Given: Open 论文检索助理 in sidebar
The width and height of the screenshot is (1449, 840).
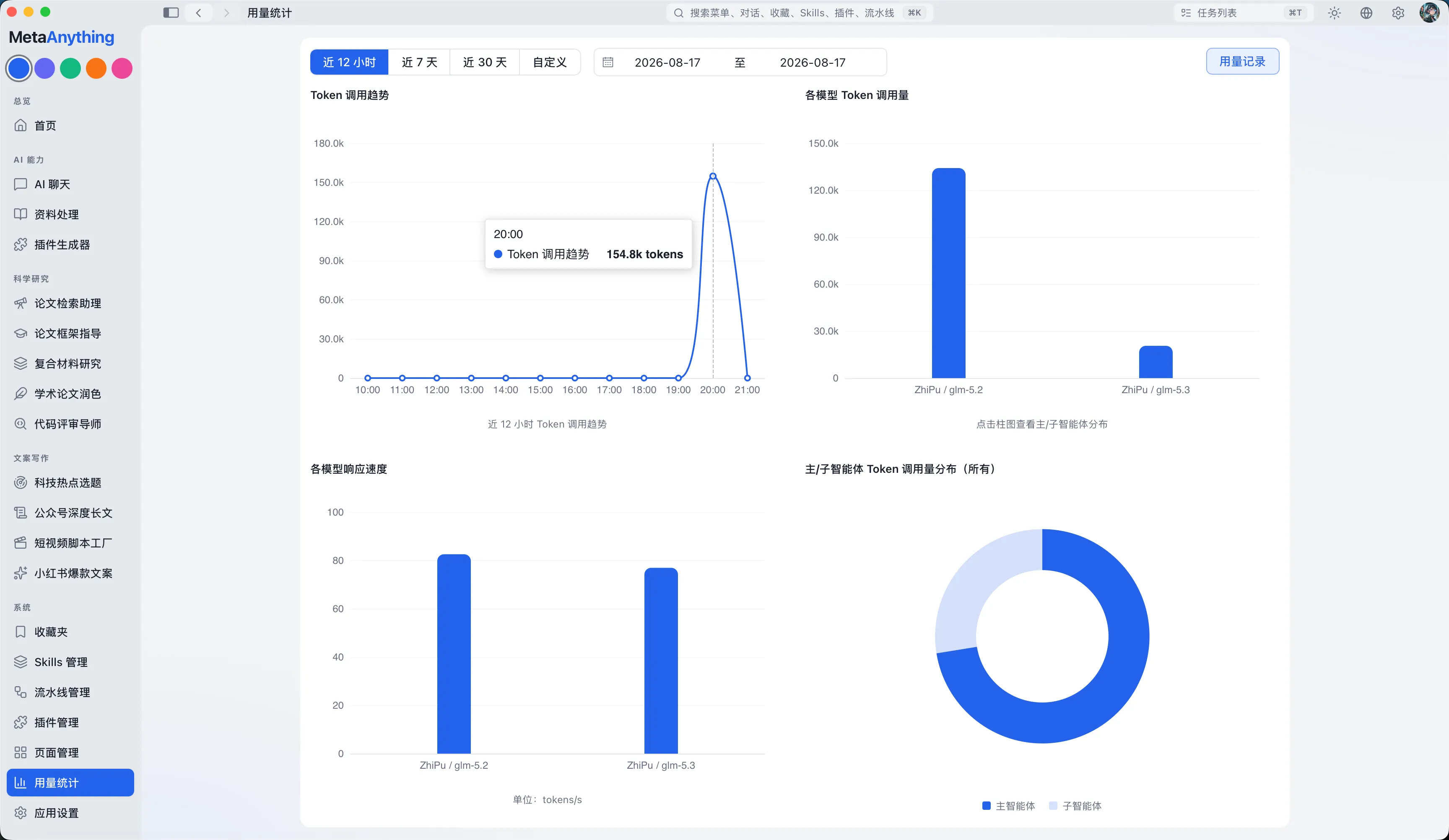Looking at the screenshot, I should pos(70,303).
